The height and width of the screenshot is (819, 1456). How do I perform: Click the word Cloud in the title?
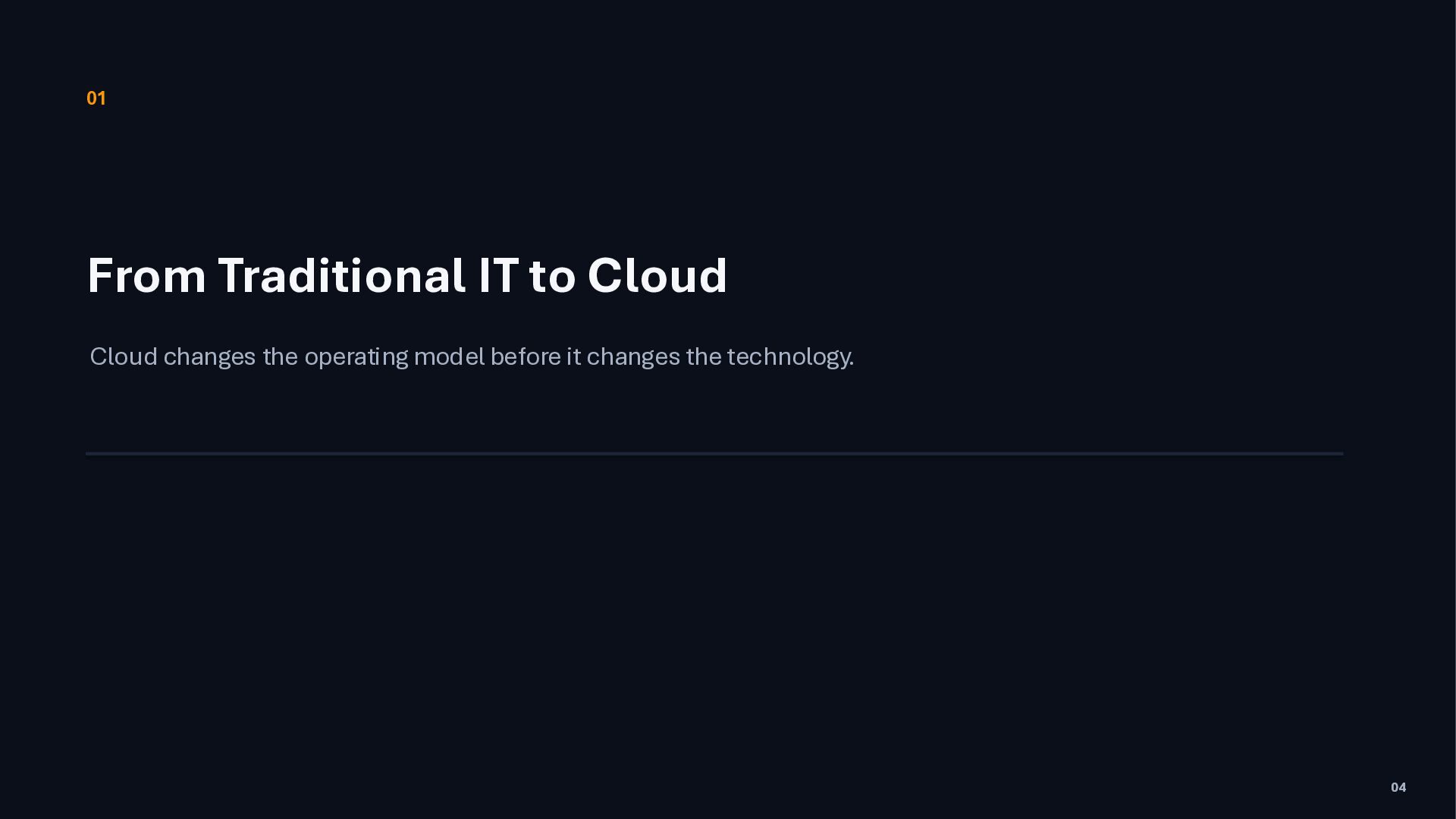[x=657, y=275]
